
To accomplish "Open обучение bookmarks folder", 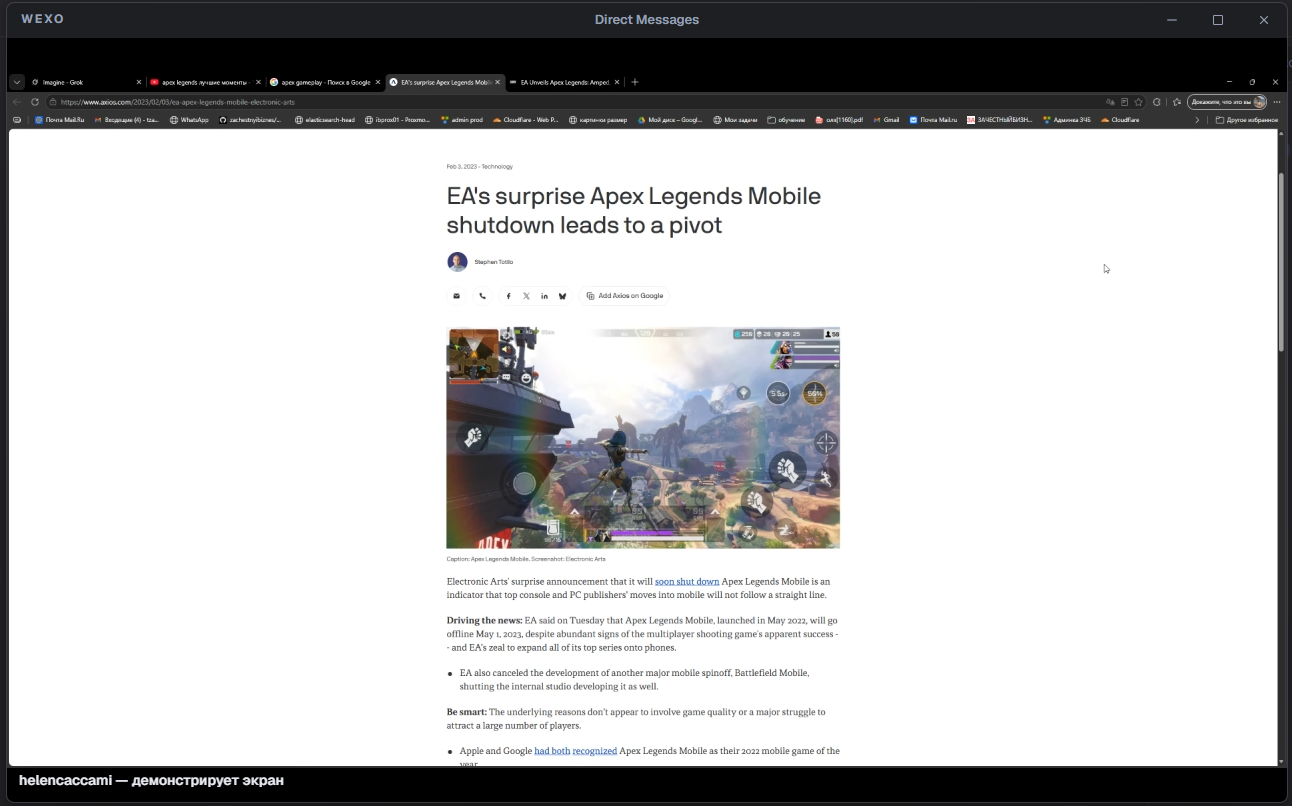I will pos(786,120).
